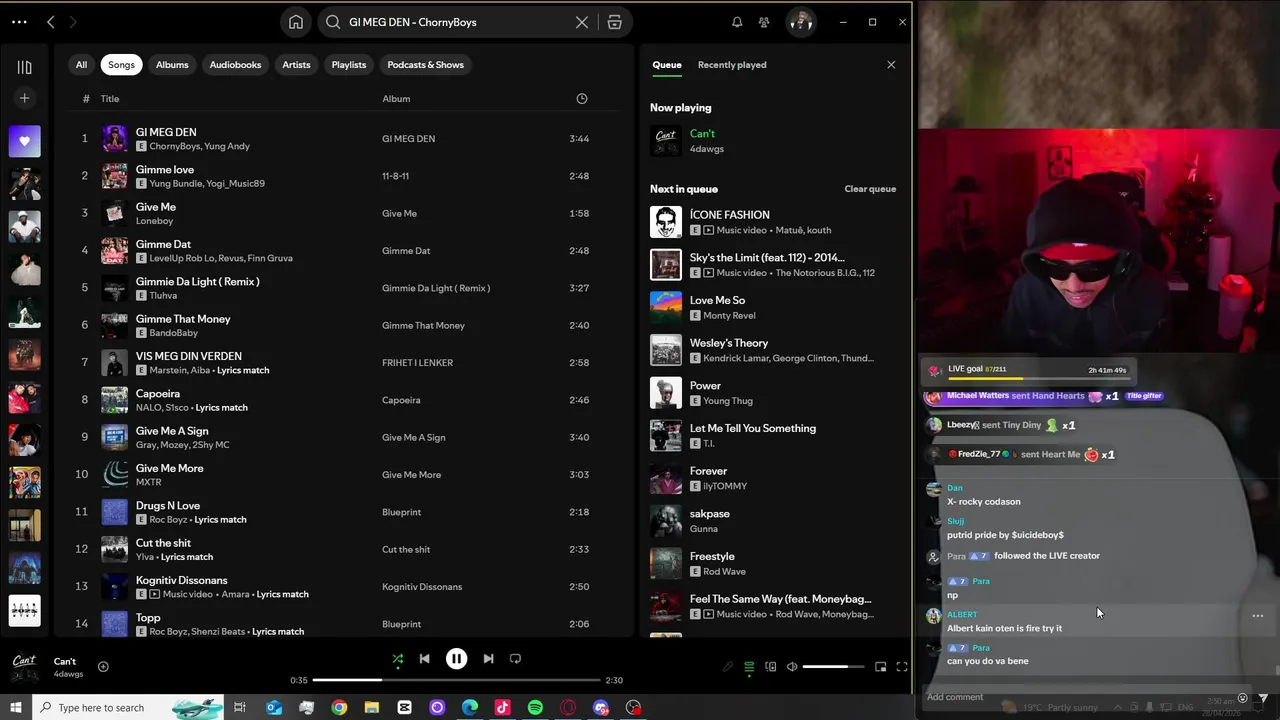Select the Audiobooks filter chip

[x=235, y=65]
